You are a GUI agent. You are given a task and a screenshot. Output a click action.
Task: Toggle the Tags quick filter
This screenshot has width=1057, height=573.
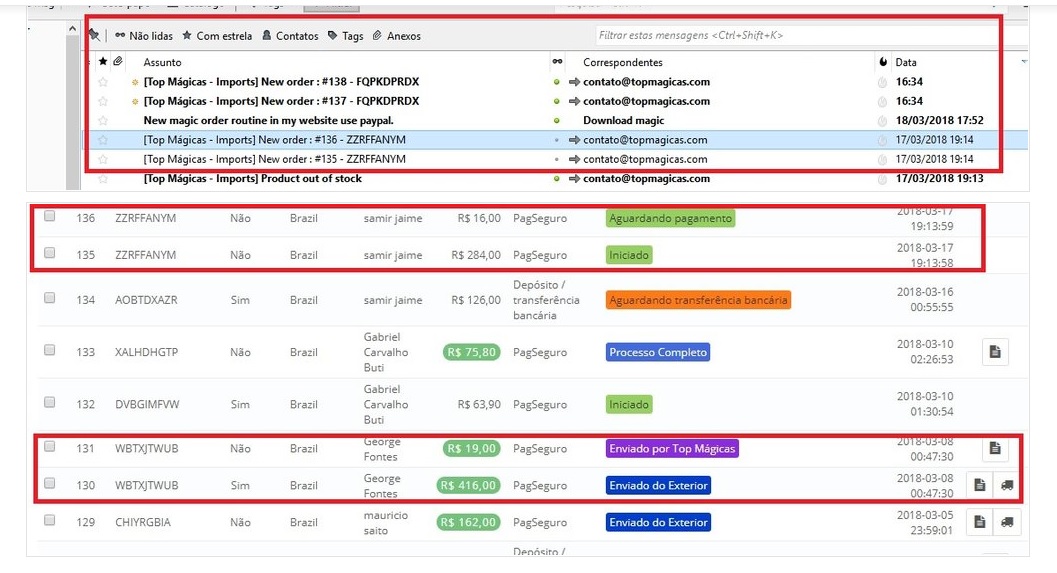pos(345,36)
